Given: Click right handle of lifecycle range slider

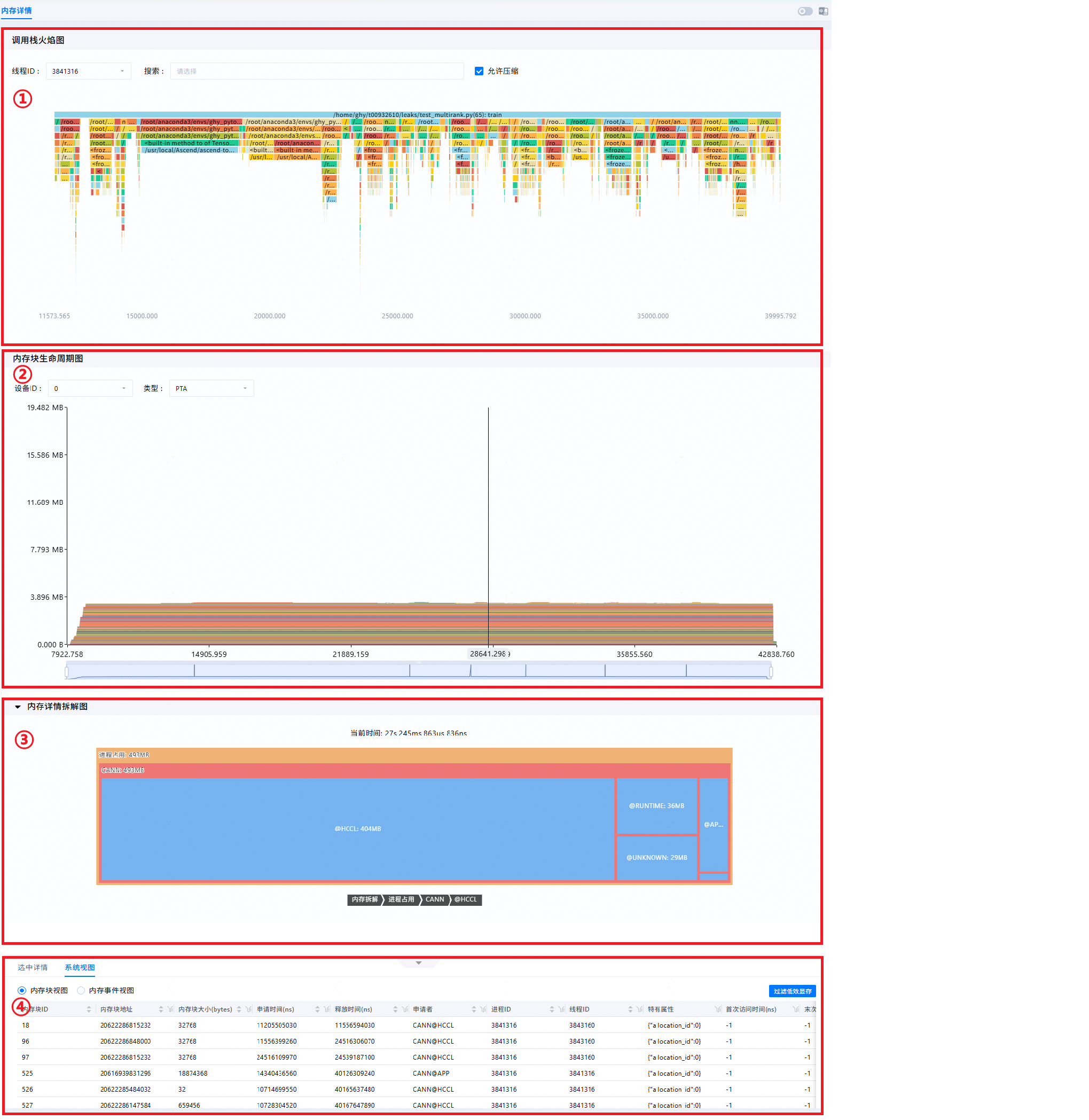Looking at the screenshot, I should [771, 671].
